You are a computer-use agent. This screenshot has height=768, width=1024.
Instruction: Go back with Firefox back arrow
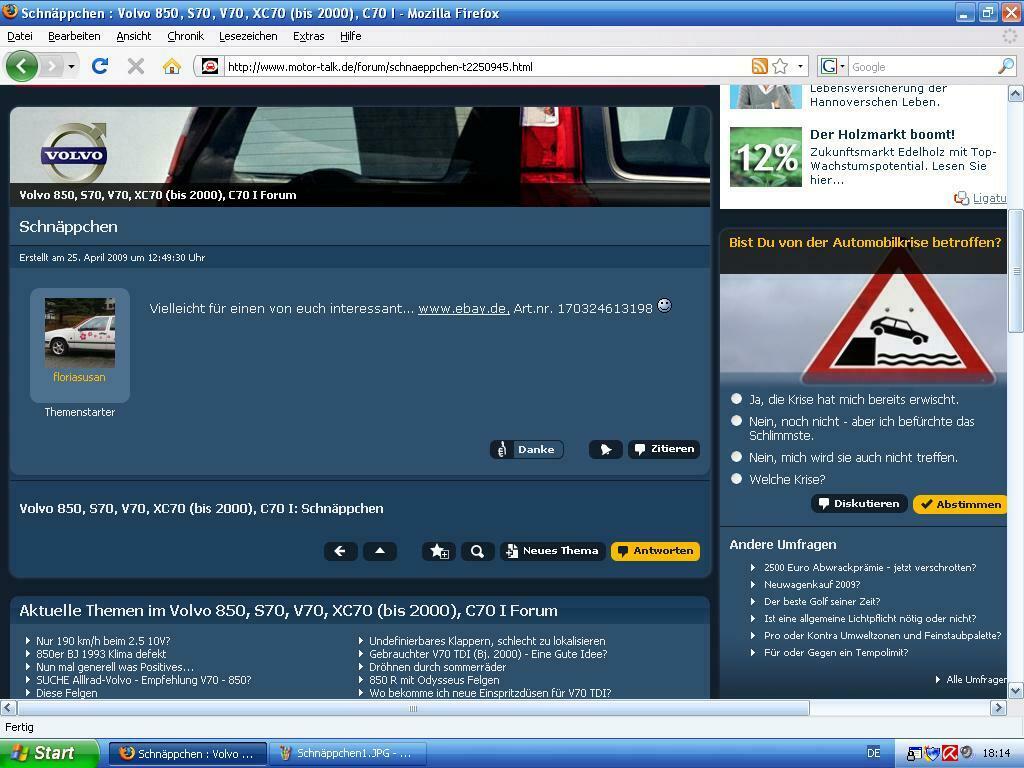[21, 66]
